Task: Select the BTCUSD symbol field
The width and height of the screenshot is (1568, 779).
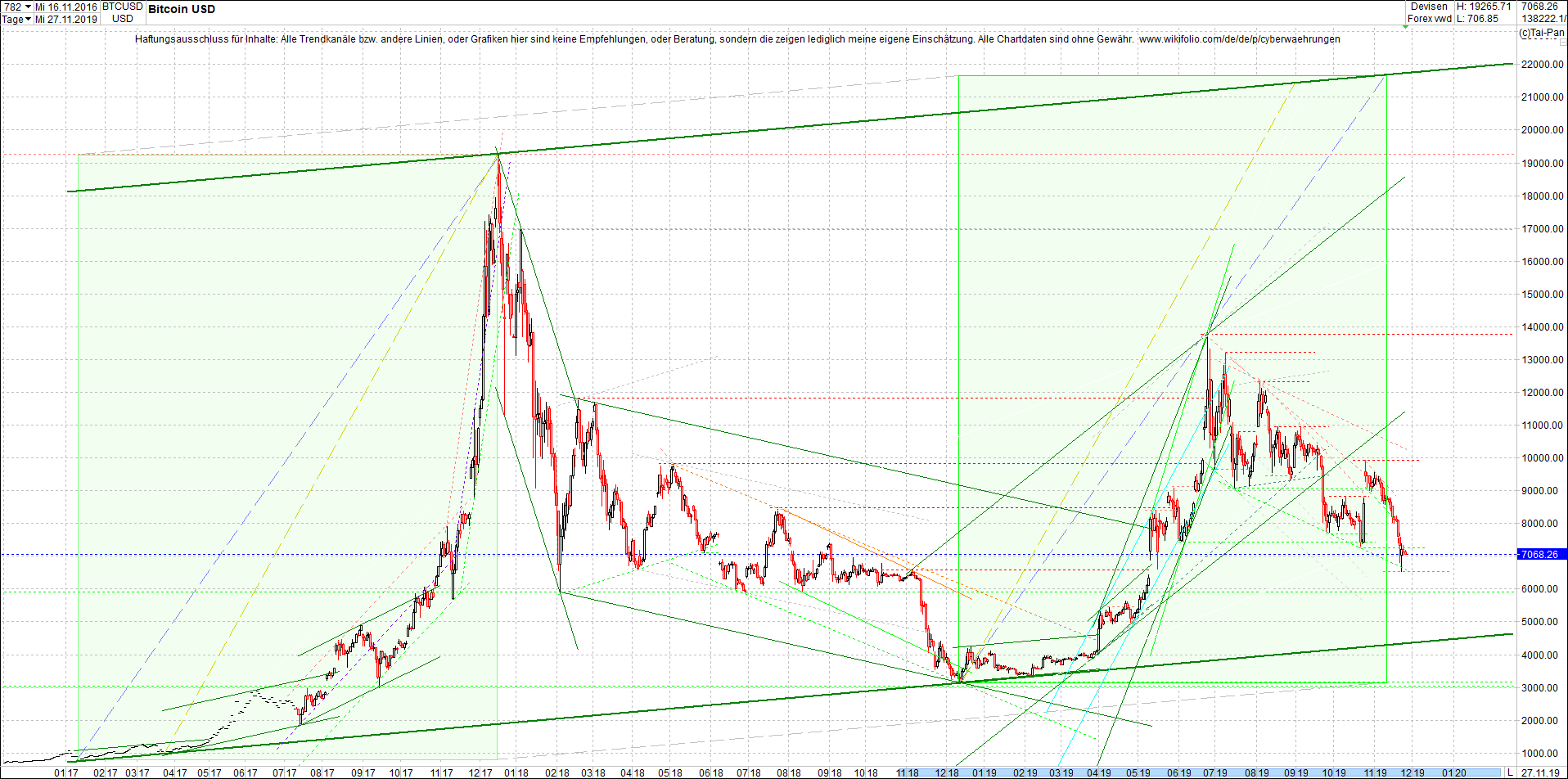Action: tap(120, 7)
